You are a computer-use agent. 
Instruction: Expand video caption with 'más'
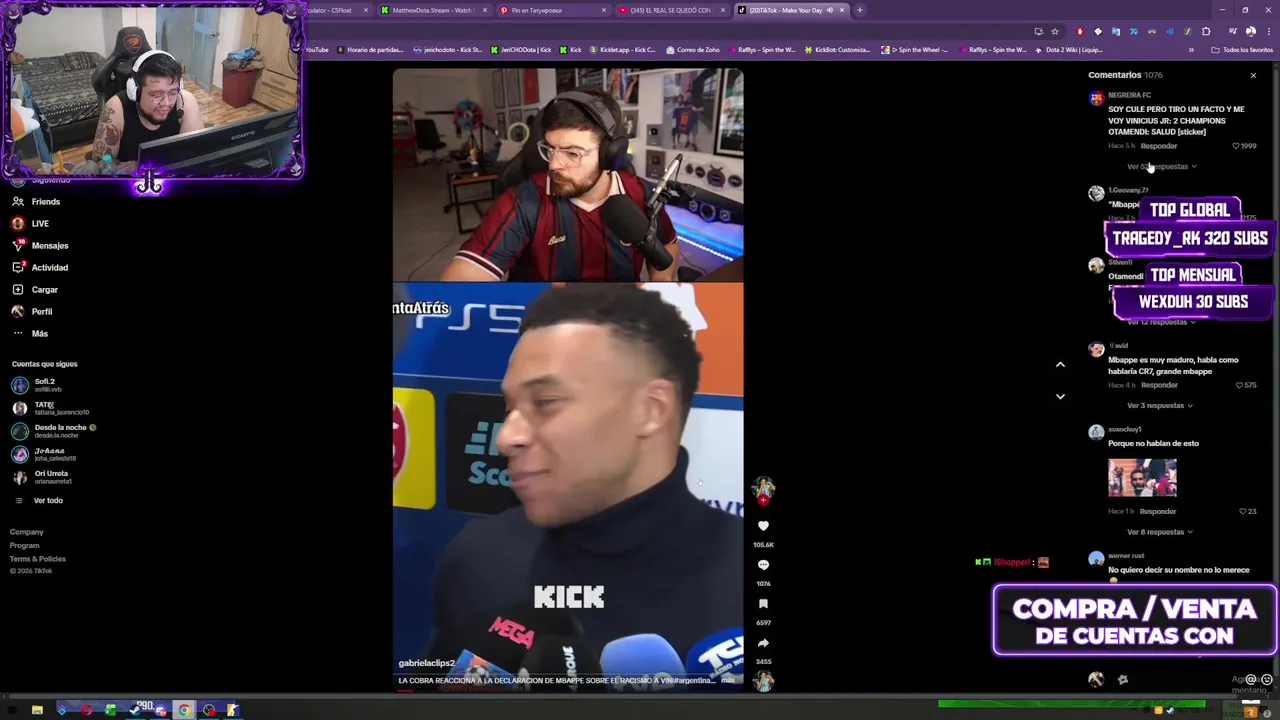pyautogui.click(x=728, y=680)
